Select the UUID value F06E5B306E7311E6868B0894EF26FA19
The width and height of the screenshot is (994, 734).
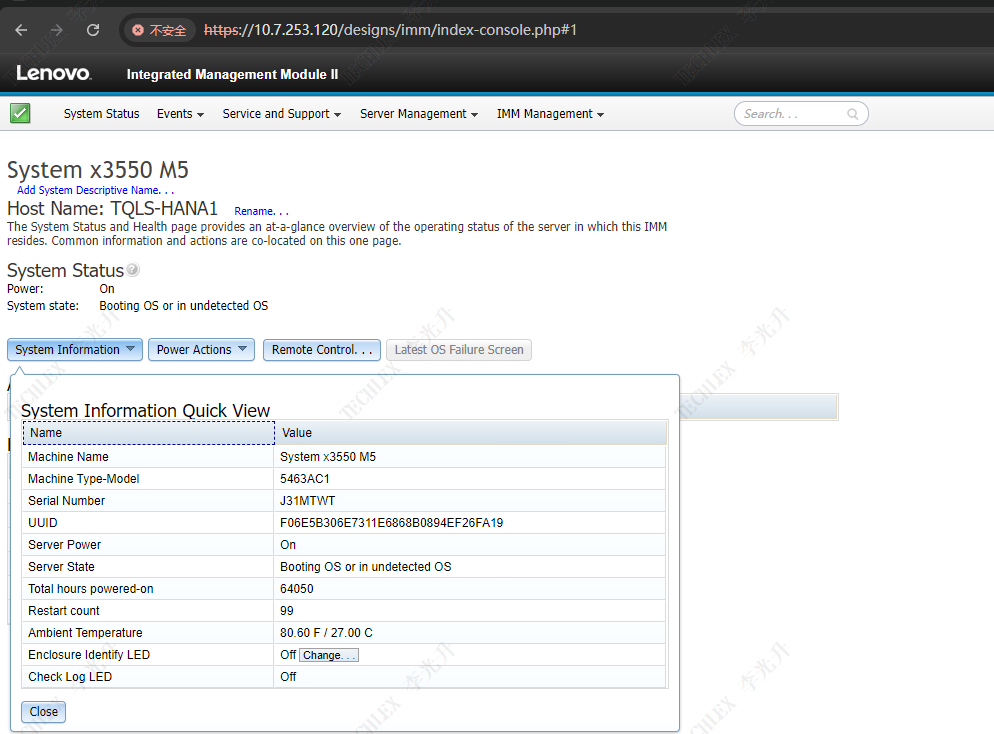(x=391, y=522)
